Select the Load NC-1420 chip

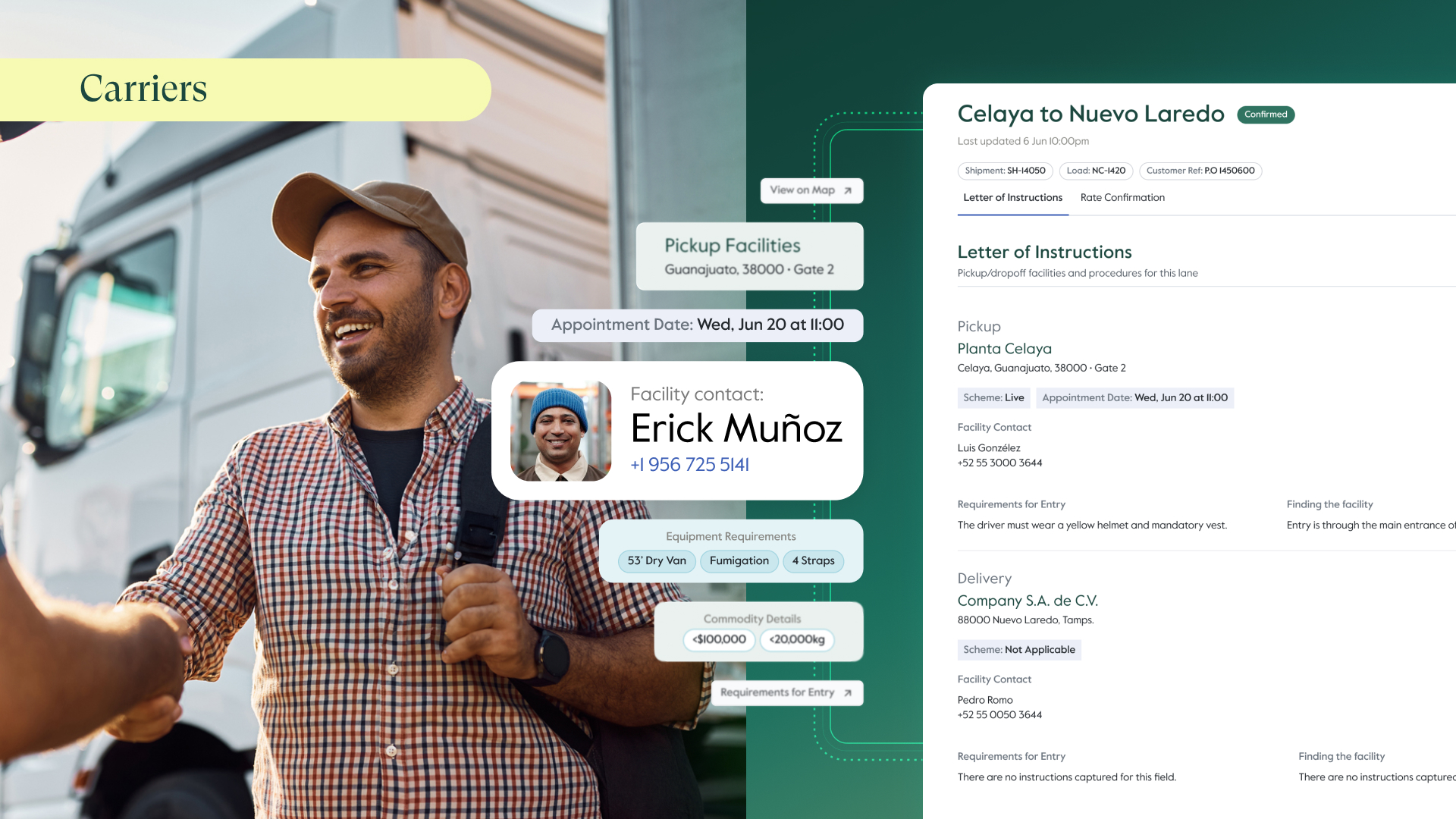(x=1096, y=171)
